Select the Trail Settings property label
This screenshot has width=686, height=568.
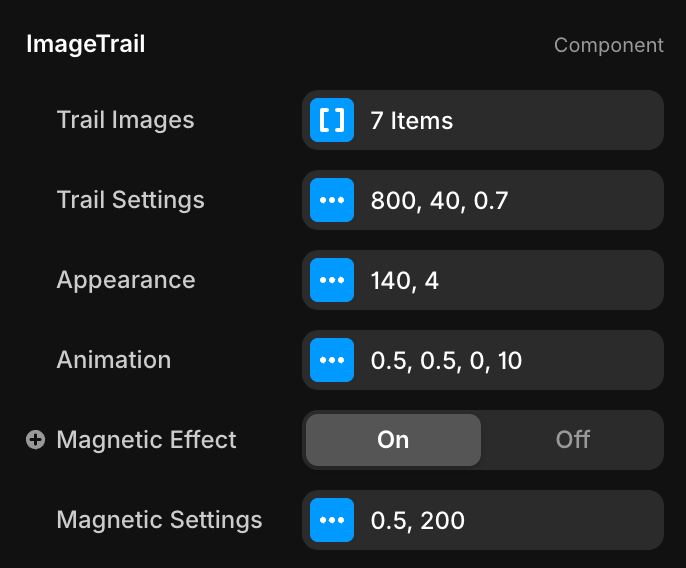130,200
